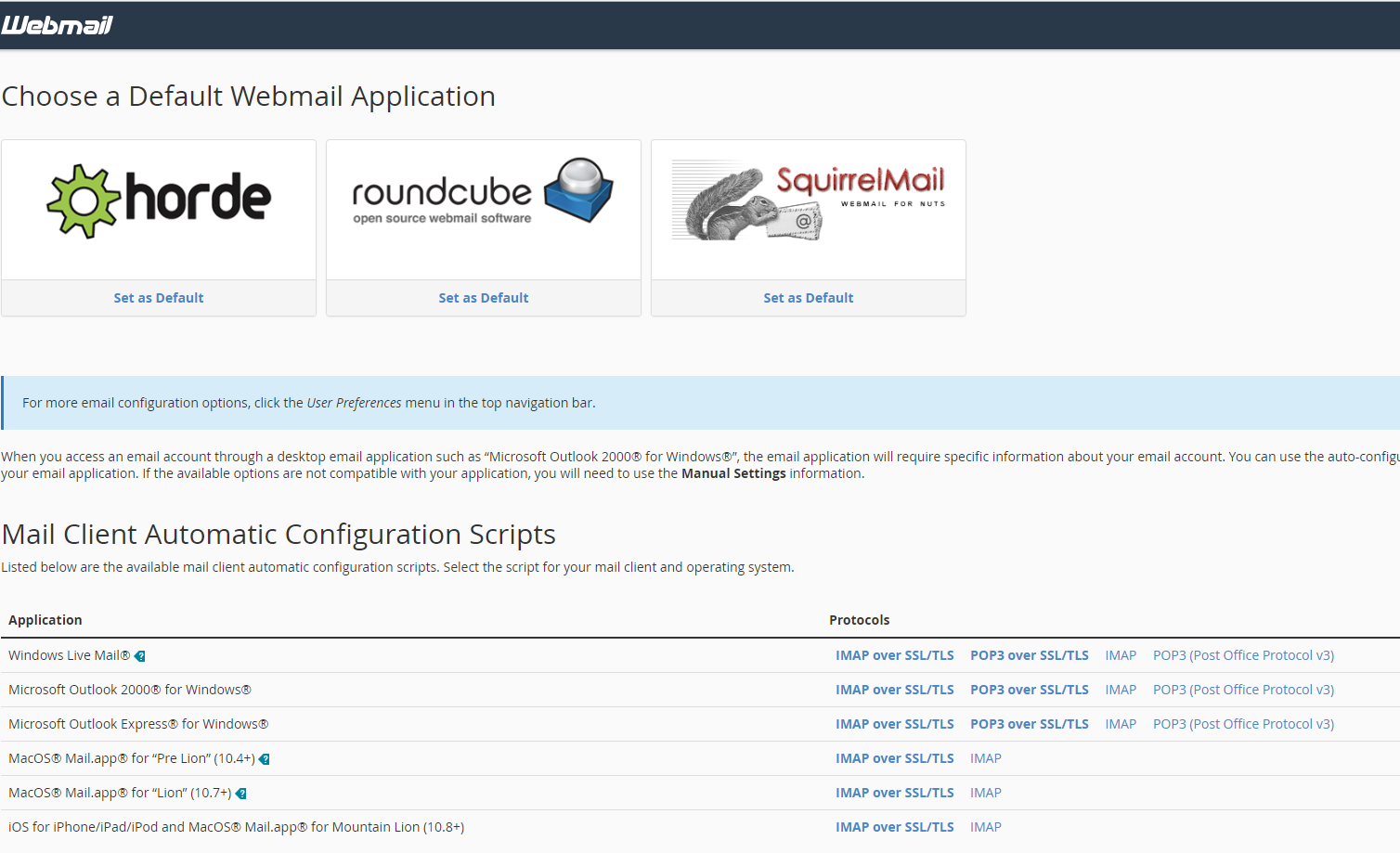Click the Webmail logo in header
The image size is (1400, 853).
pos(57,25)
